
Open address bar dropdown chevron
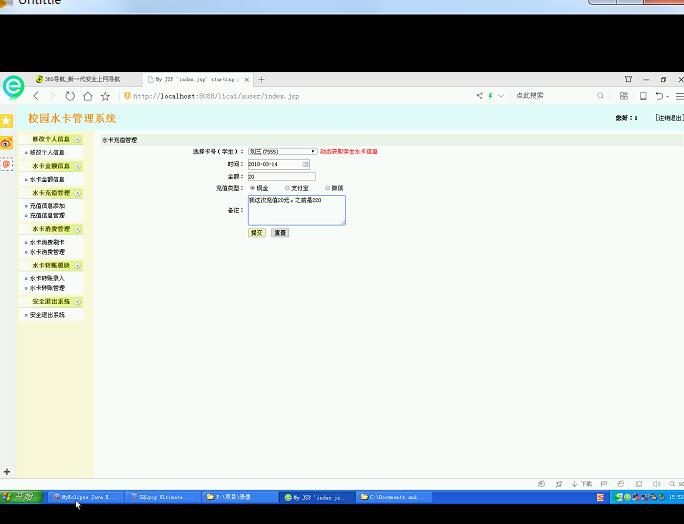coord(501,96)
